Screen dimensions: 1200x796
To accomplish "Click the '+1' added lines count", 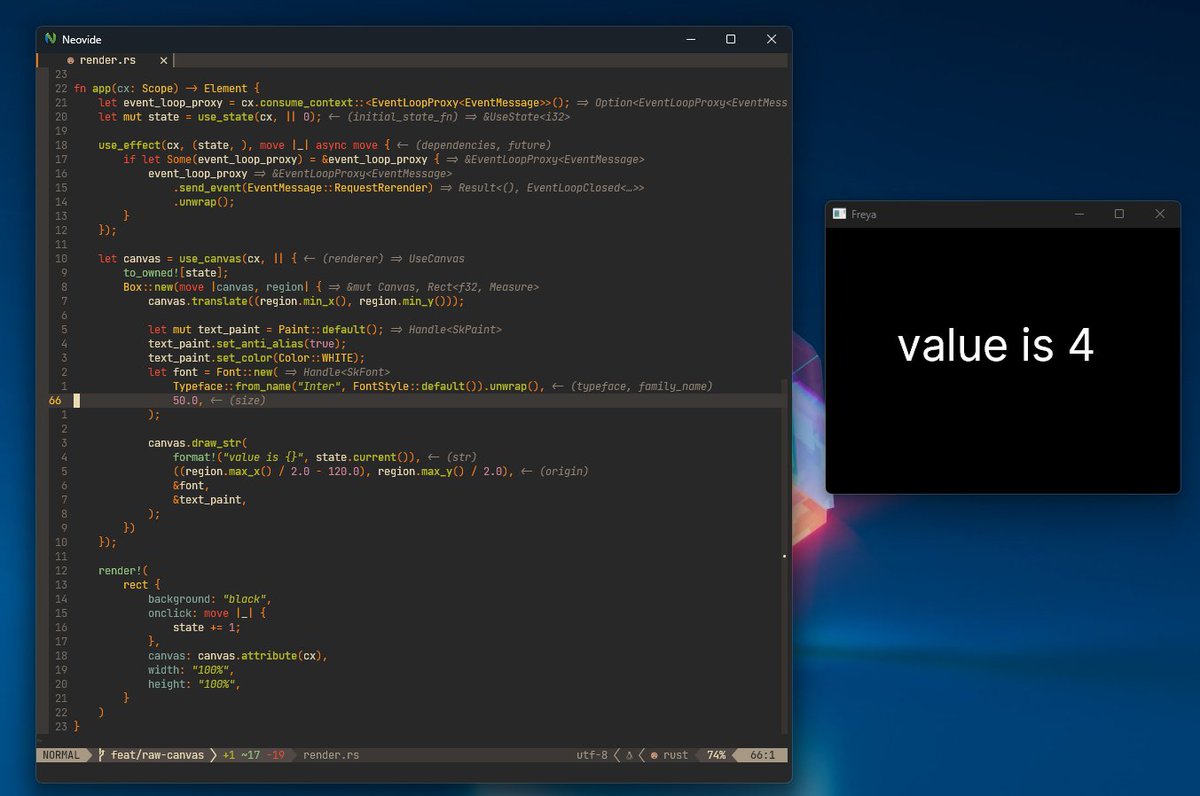I will click(229, 755).
